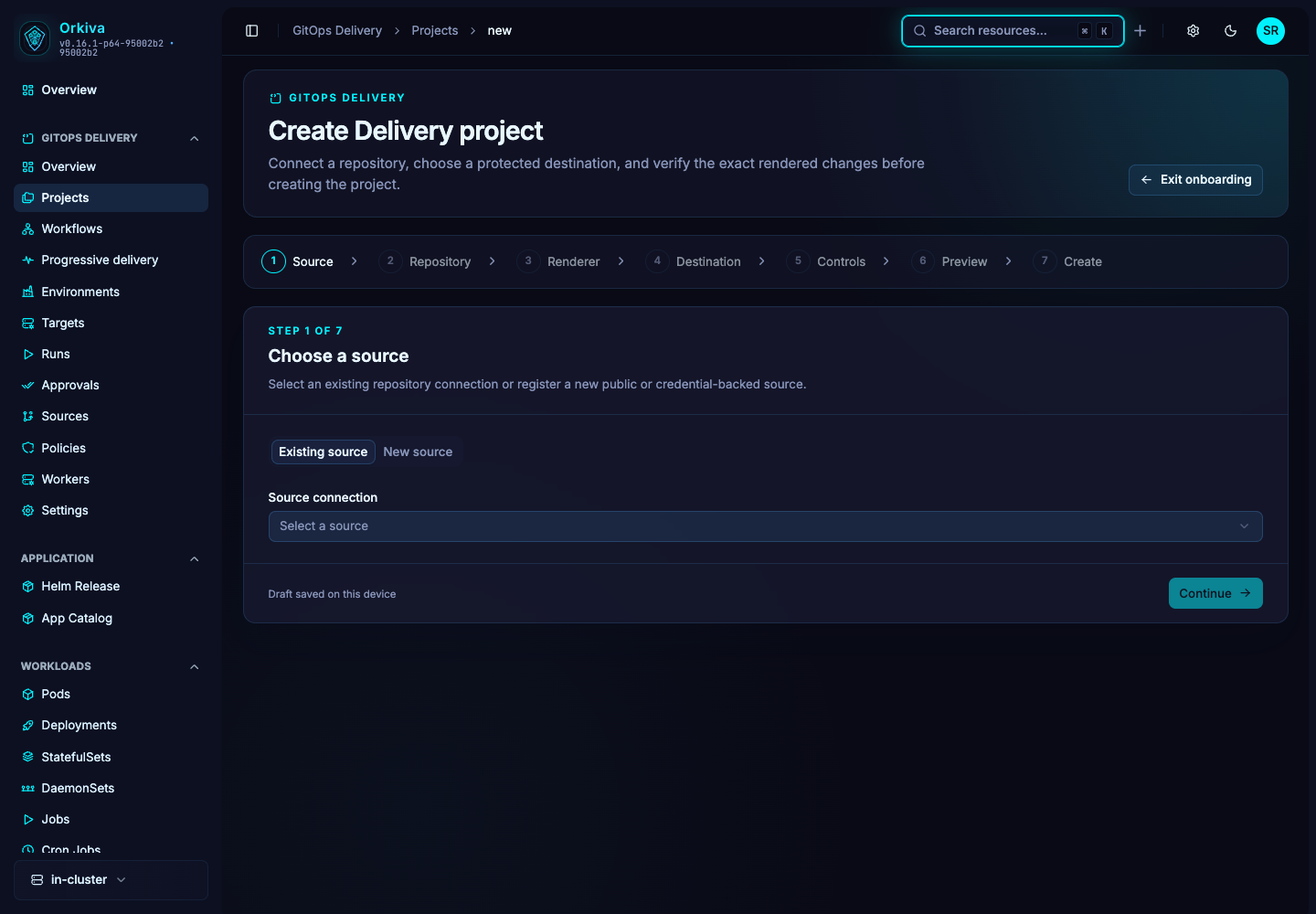The width and height of the screenshot is (1316, 914).
Task: Click the Workers icon in sidebar
Action: tap(28, 480)
